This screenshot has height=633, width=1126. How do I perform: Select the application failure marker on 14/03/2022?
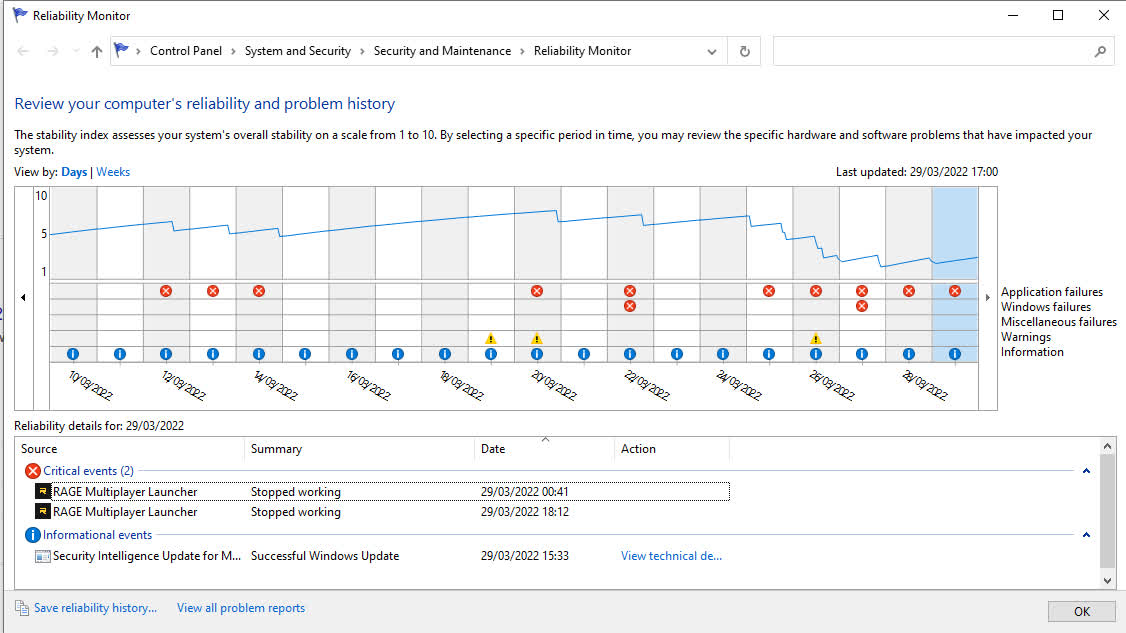pos(259,291)
